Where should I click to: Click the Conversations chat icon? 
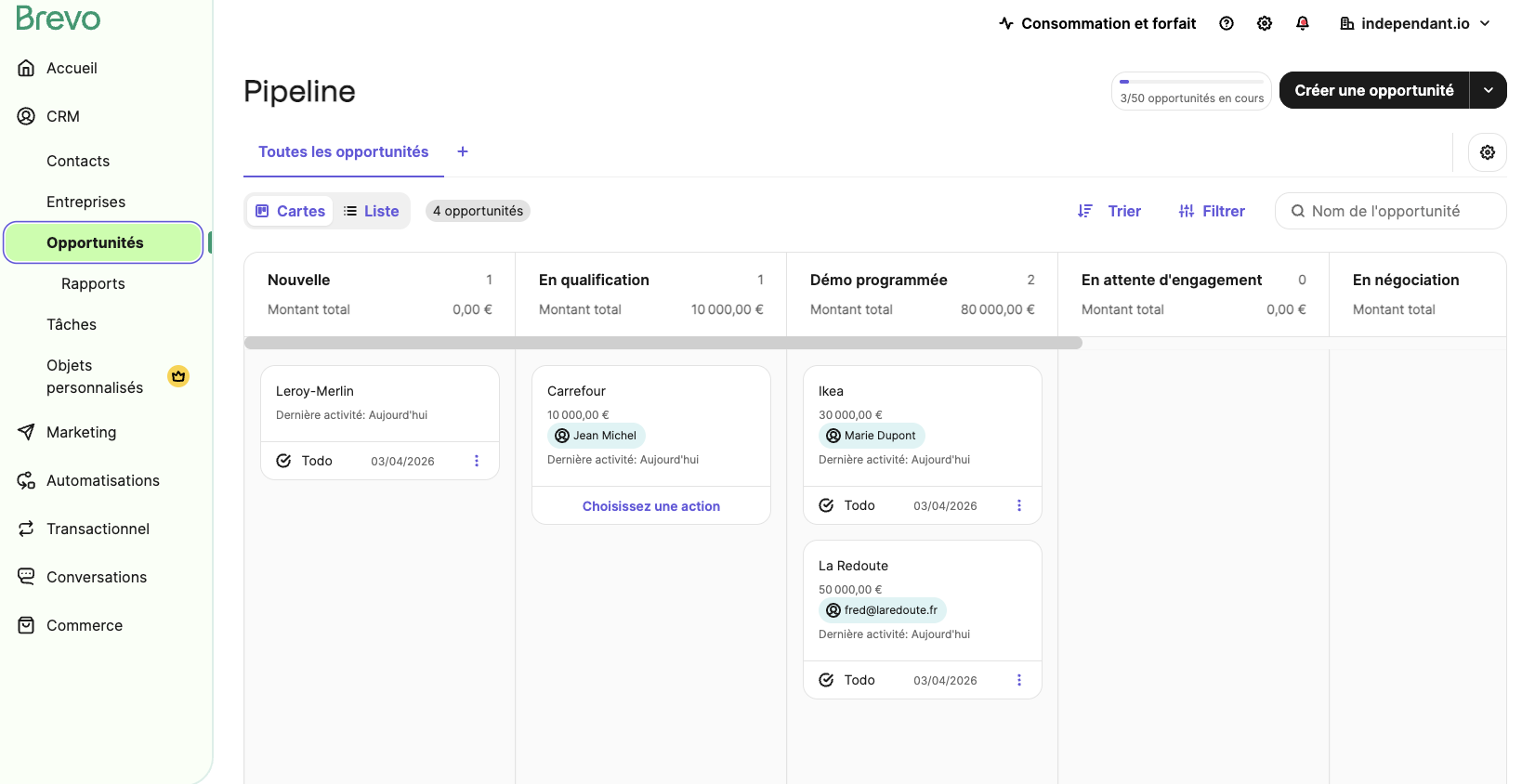pyautogui.click(x=26, y=577)
